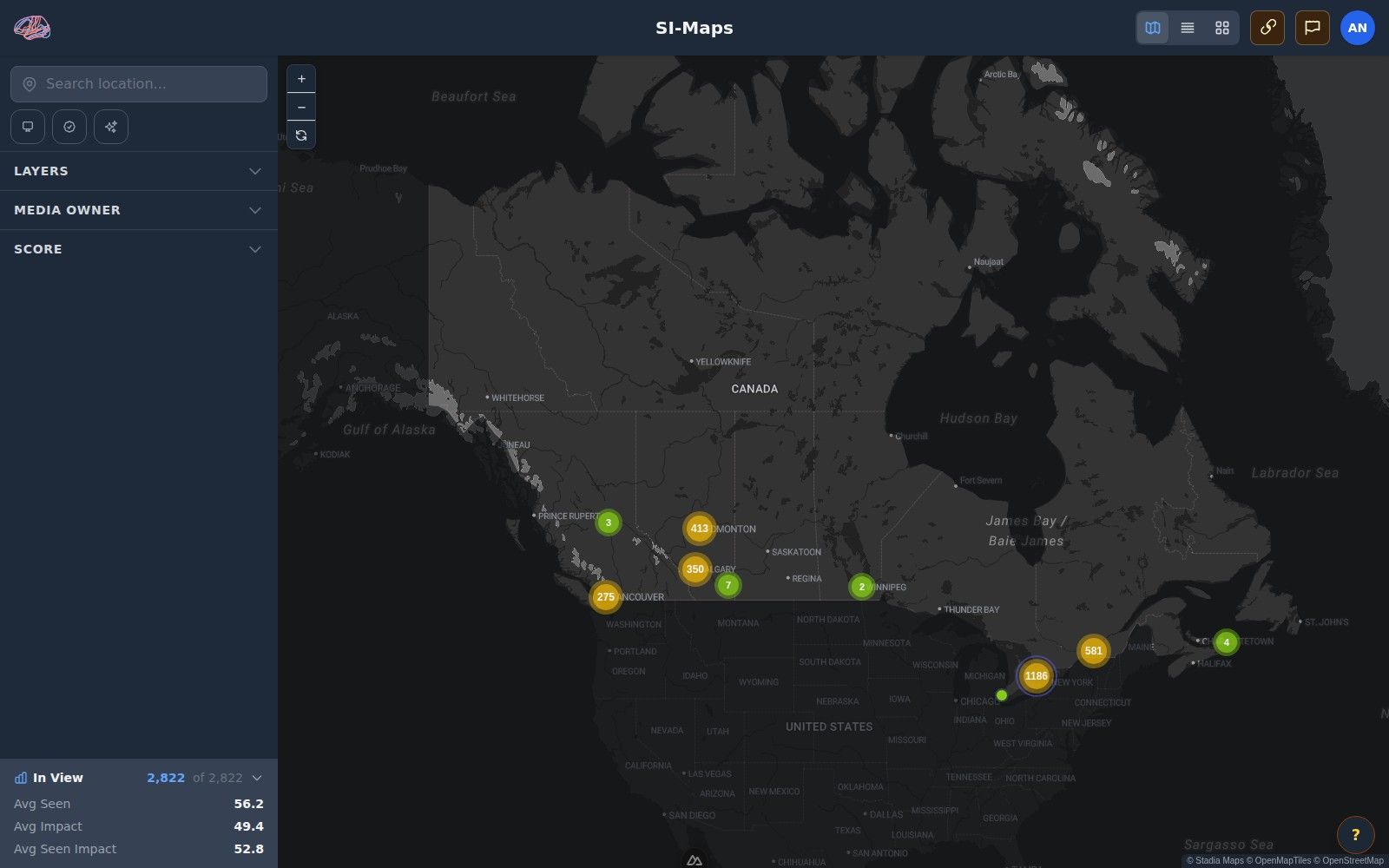Open the green 3 cluster near Prince Rupert
The height and width of the screenshot is (868, 1389).
tap(609, 523)
